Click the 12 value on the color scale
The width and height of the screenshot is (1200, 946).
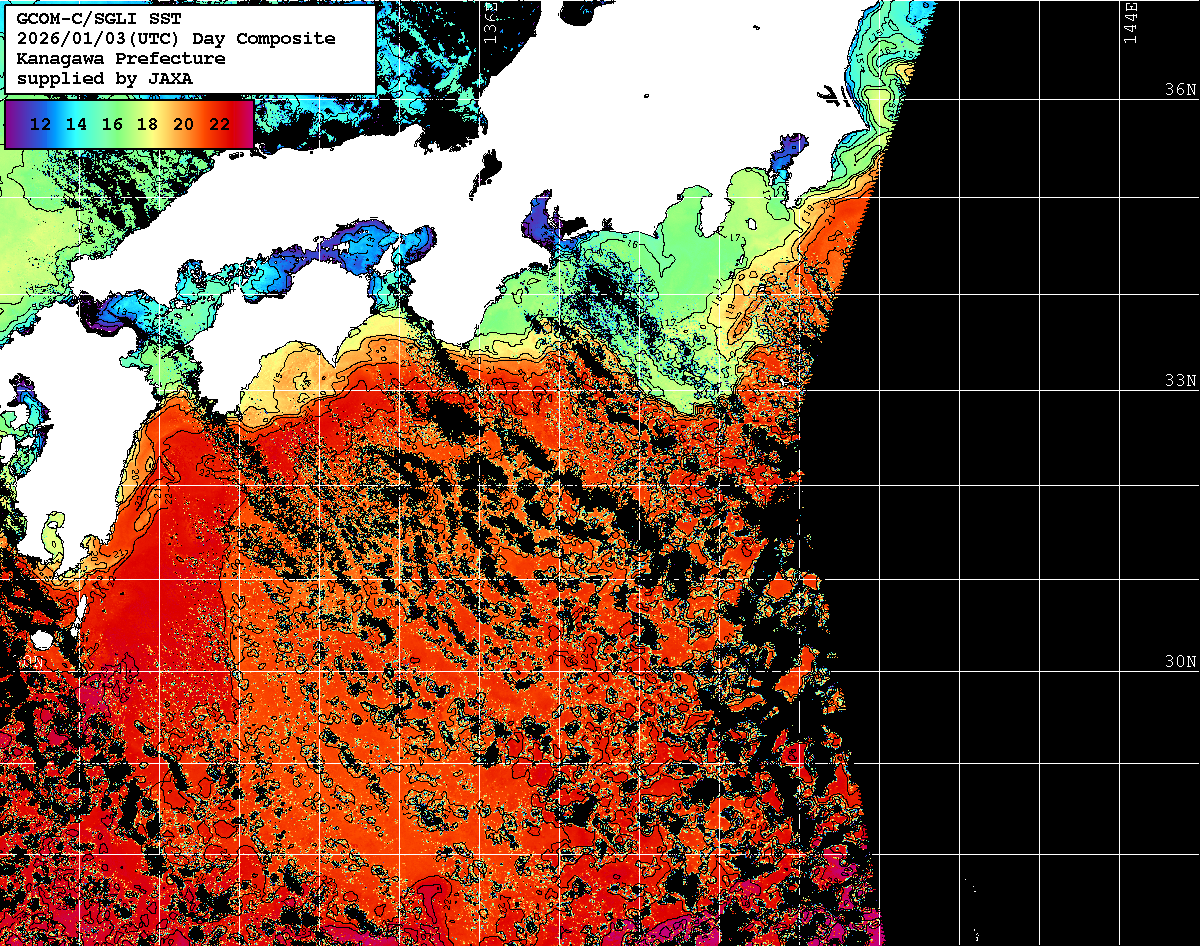pyautogui.click(x=41, y=125)
